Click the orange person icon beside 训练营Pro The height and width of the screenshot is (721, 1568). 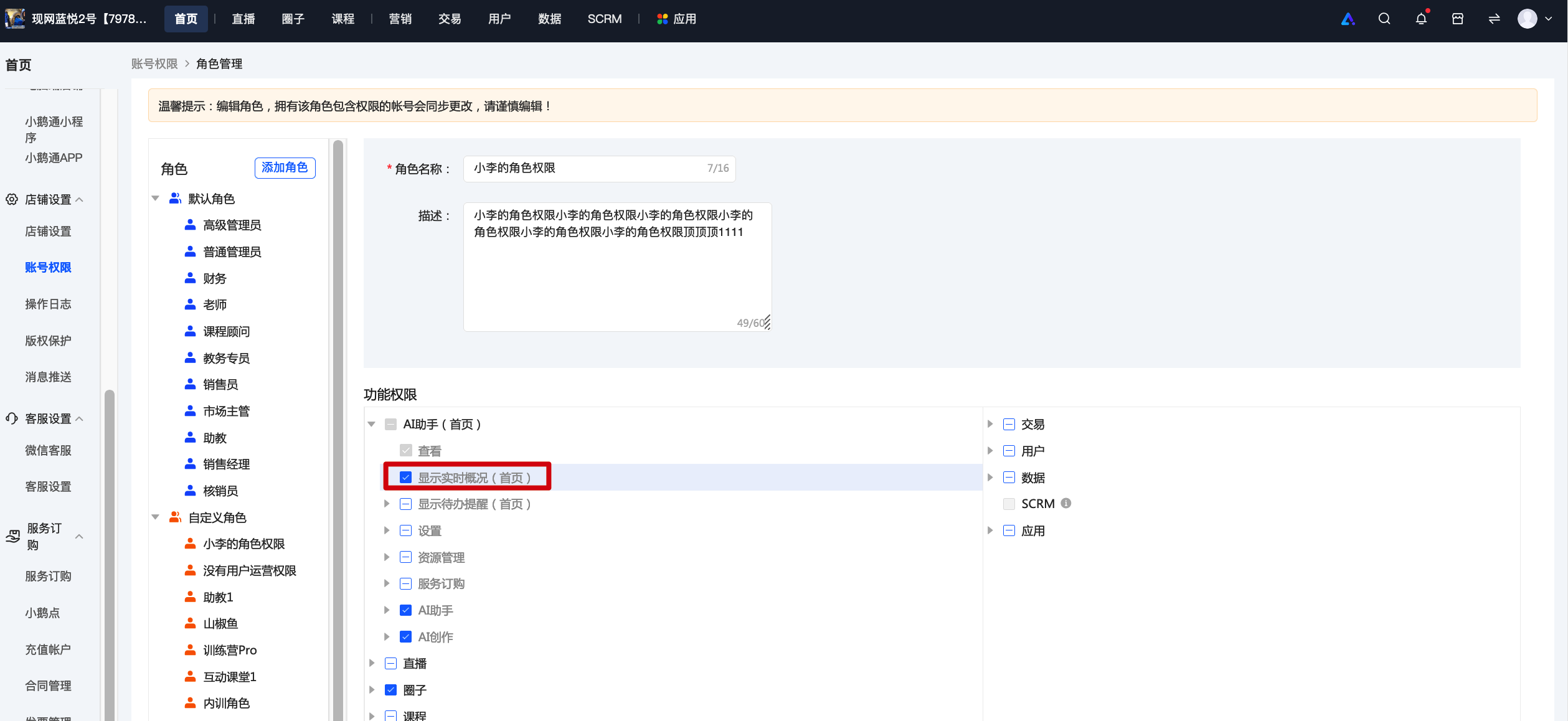point(191,650)
